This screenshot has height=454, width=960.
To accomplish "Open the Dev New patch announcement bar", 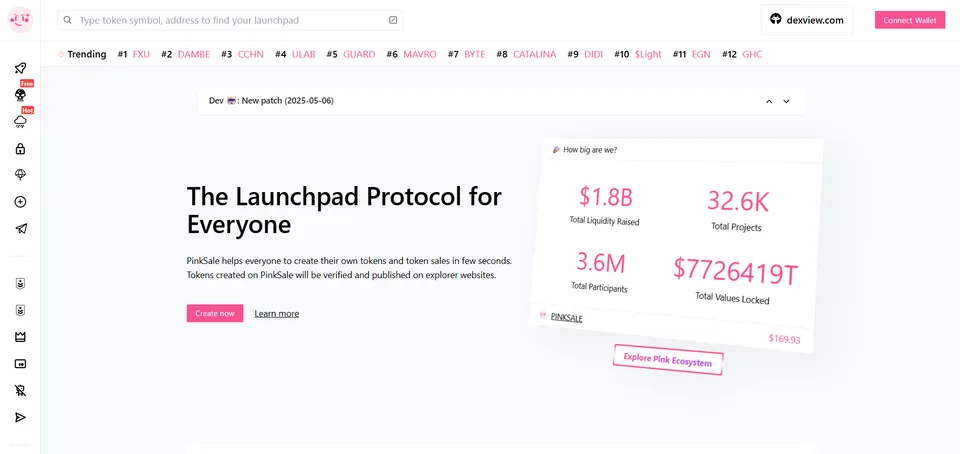I will point(501,101).
